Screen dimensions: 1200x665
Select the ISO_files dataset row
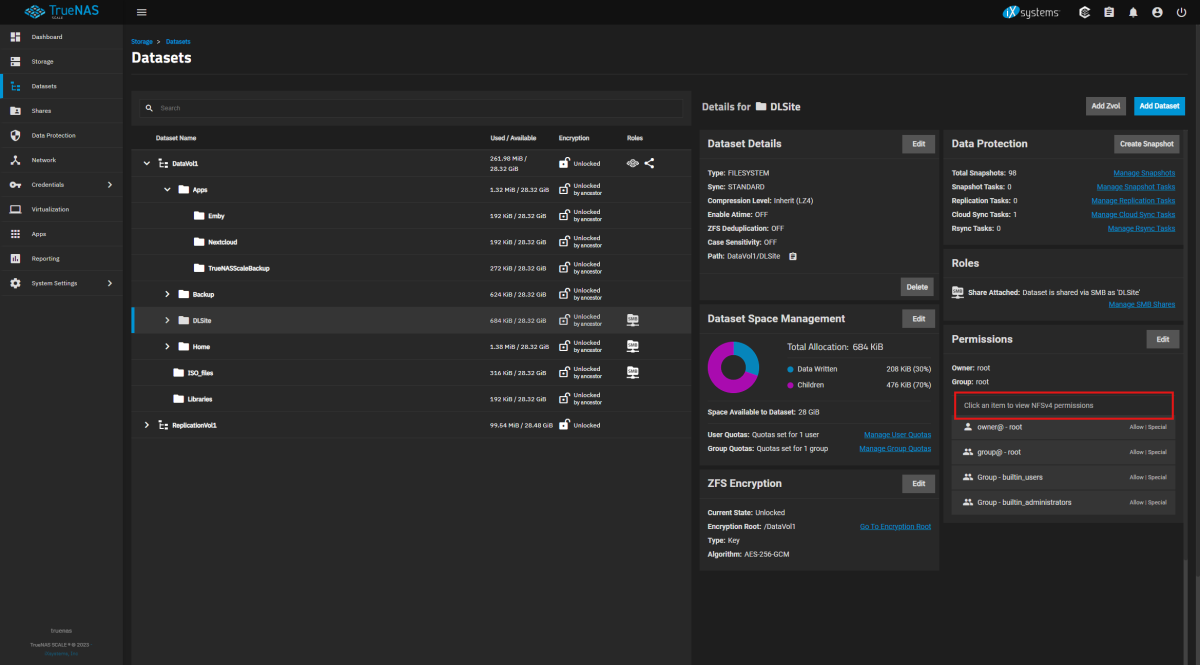pos(411,373)
